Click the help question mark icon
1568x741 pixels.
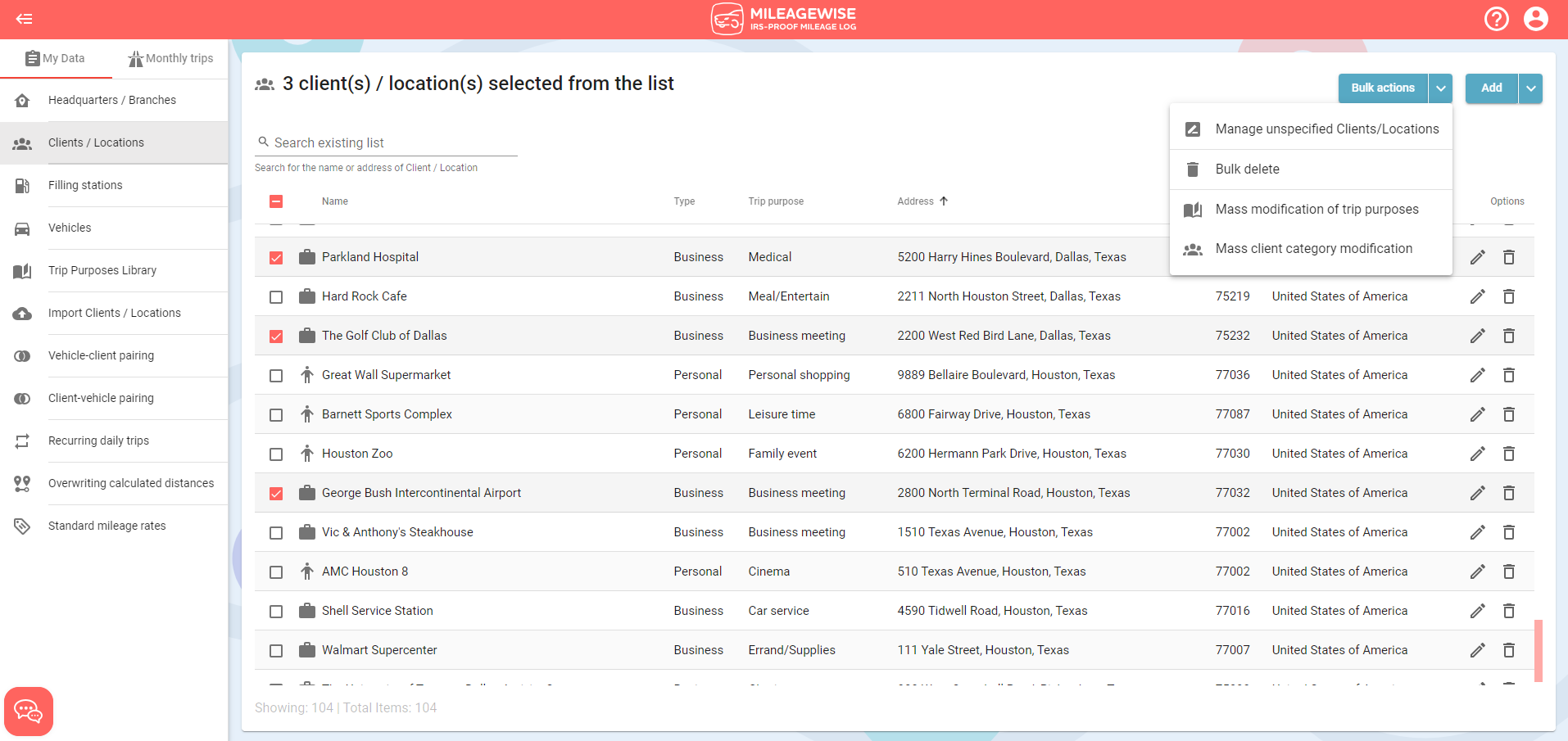(1496, 19)
